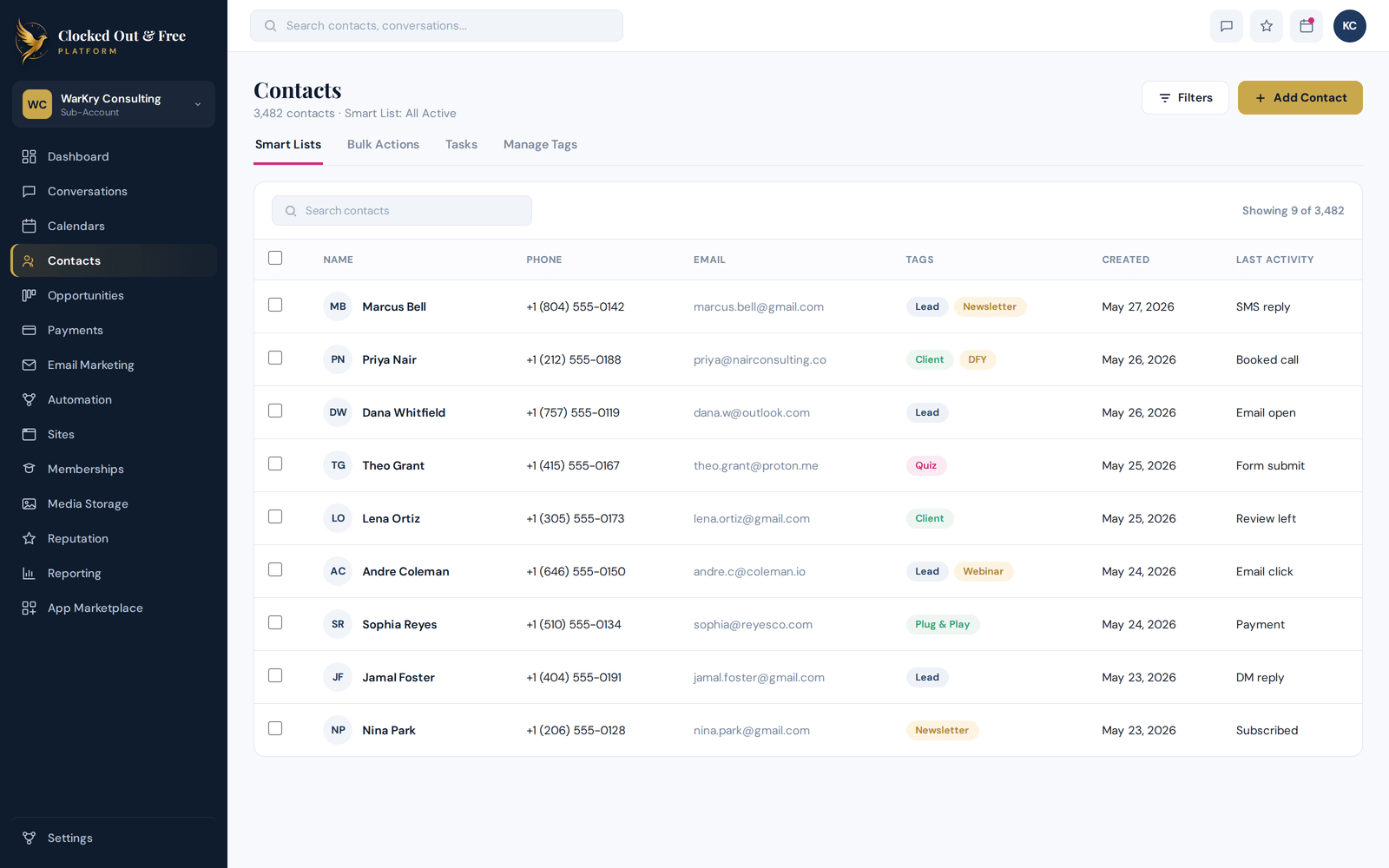Click the NP avatar for Nina Park
The height and width of the screenshot is (868, 1389).
pyautogui.click(x=338, y=730)
